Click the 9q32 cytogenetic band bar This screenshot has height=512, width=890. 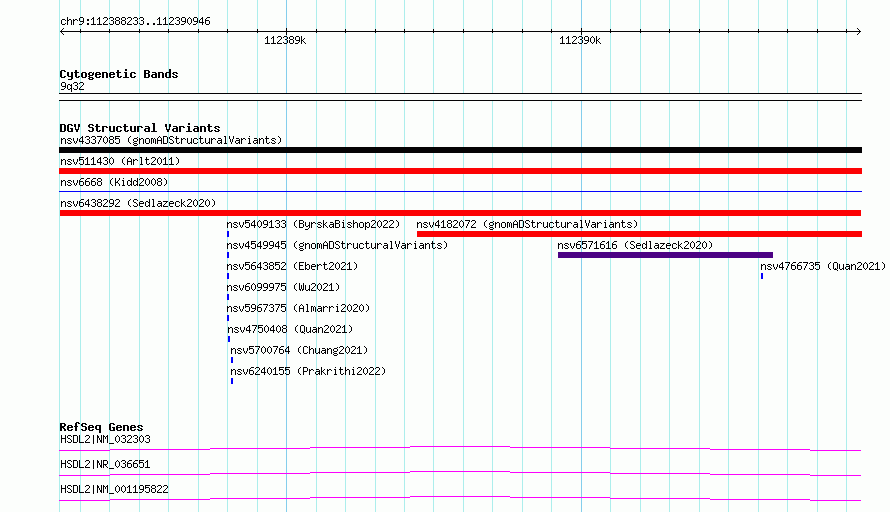pos(460,97)
